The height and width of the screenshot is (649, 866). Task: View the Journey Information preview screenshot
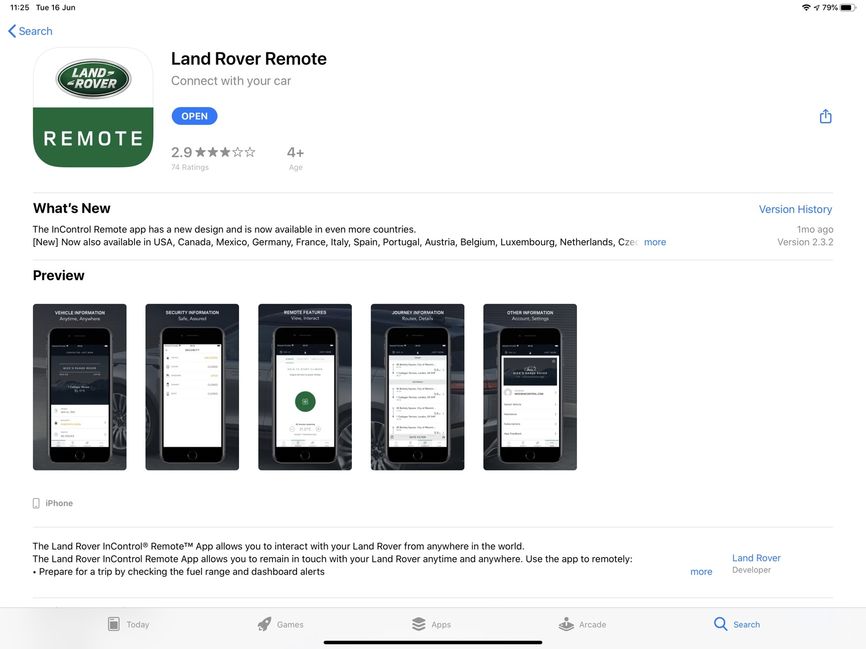(418, 387)
